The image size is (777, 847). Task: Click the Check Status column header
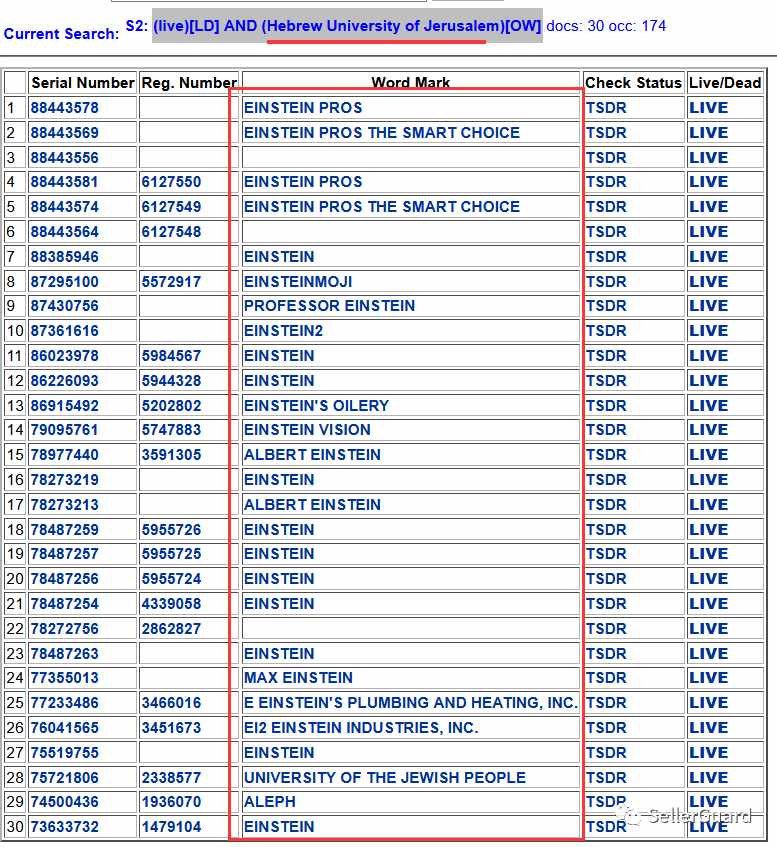click(x=633, y=83)
